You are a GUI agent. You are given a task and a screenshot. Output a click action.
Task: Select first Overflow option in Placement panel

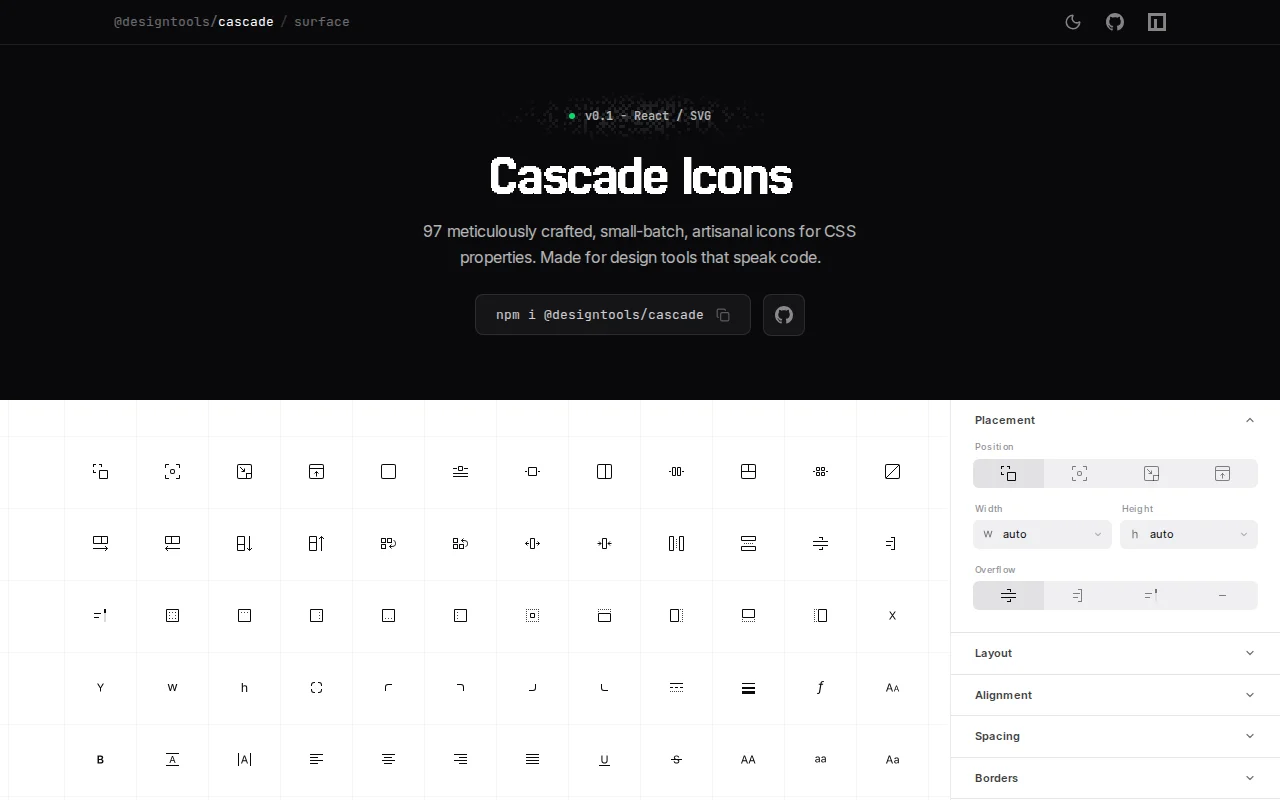coord(1008,595)
